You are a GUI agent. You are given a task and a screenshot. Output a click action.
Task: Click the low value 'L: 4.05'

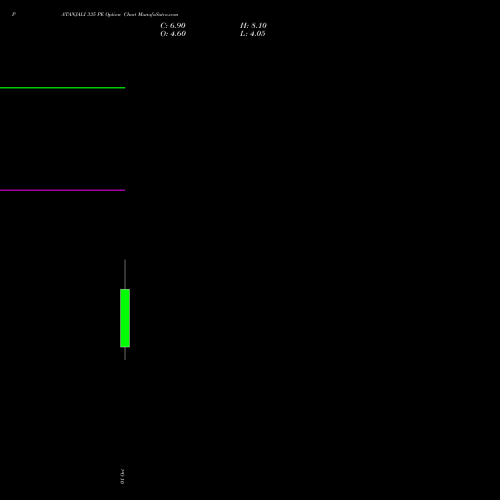253,34
